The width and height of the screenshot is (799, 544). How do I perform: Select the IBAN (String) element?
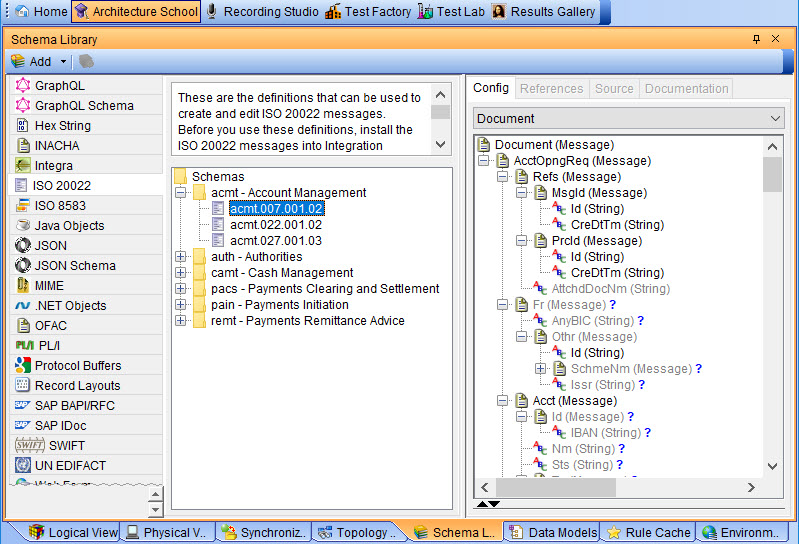coord(606,433)
